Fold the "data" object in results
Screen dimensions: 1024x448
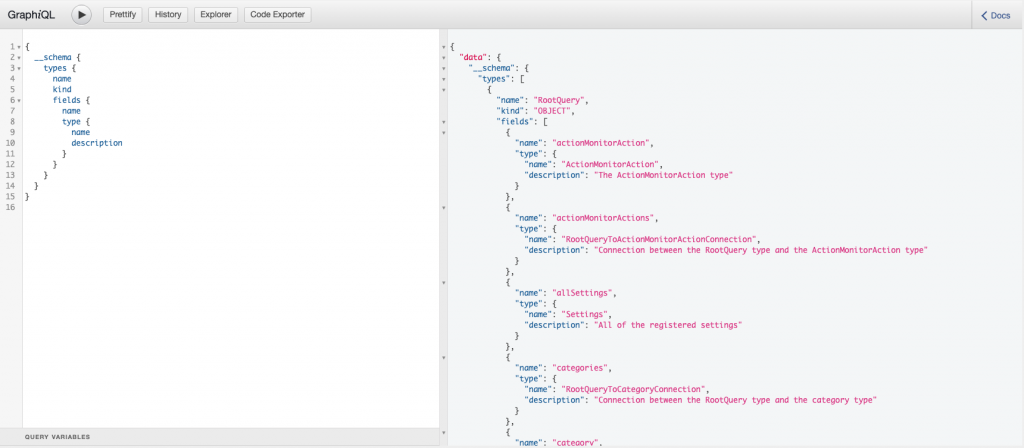443,58
